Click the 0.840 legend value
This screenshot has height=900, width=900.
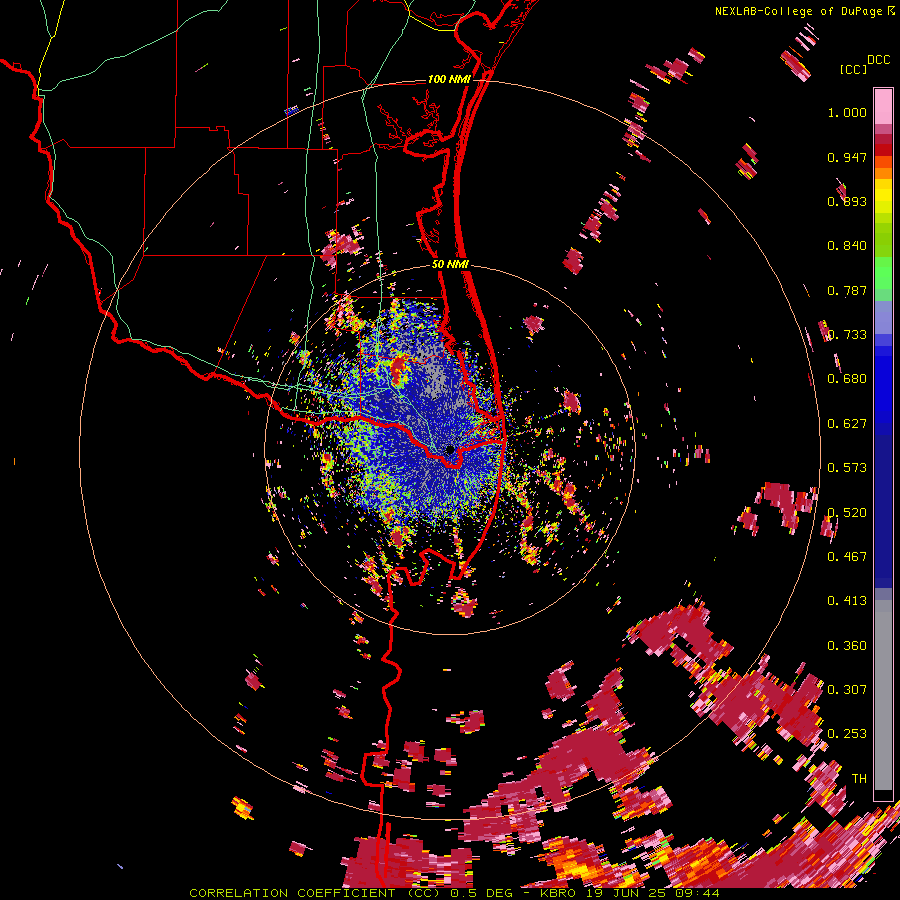coord(847,246)
